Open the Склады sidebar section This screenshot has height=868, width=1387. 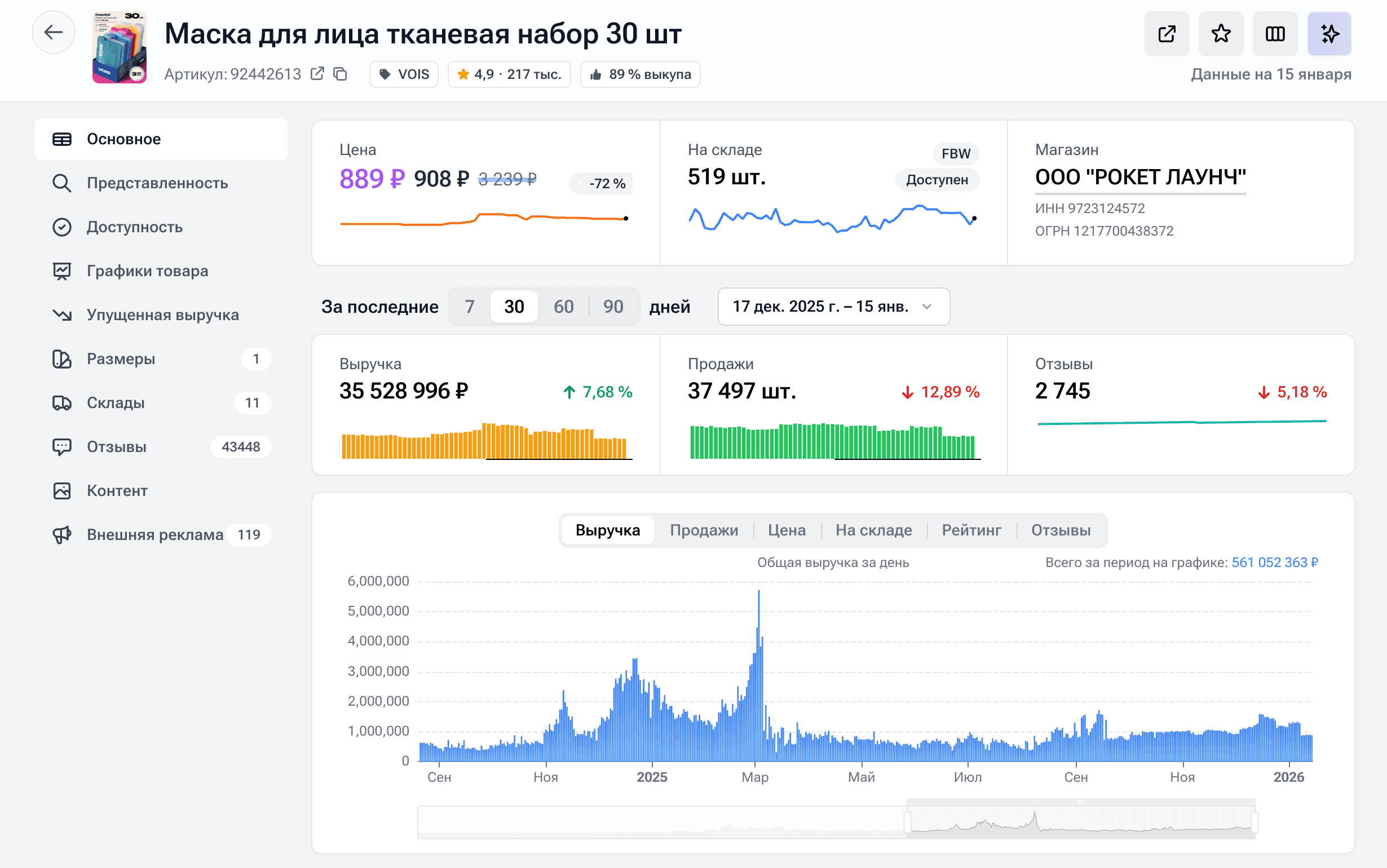(x=116, y=403)
